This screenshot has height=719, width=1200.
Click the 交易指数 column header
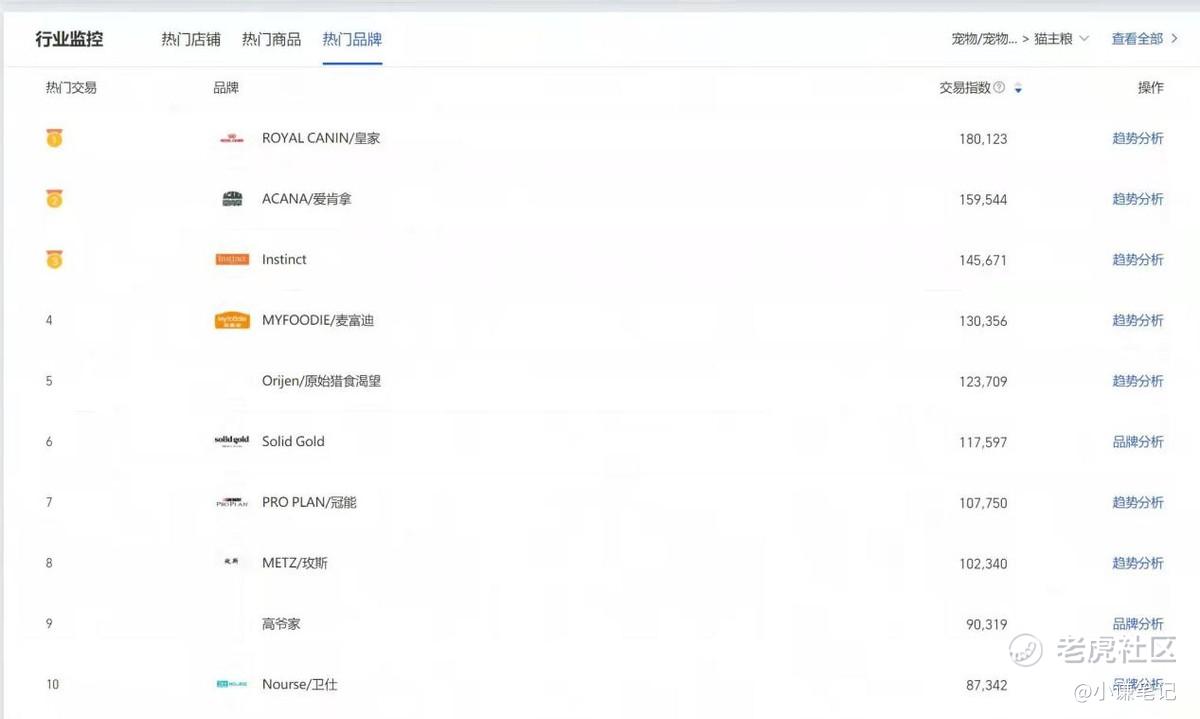(964, 88)
